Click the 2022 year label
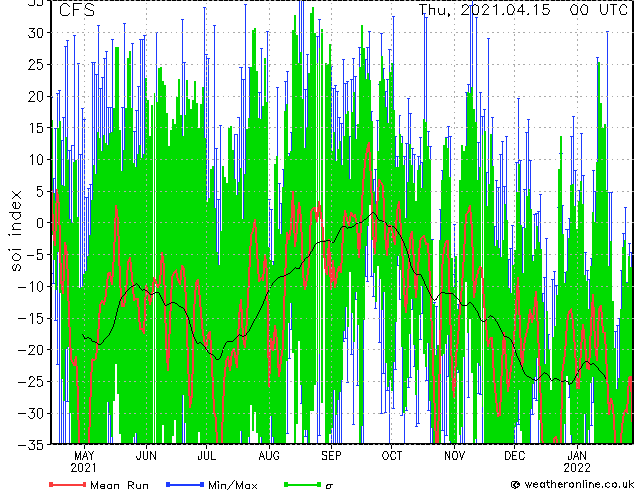The width and height of the screenshot is (634, 490). point(577,468)
